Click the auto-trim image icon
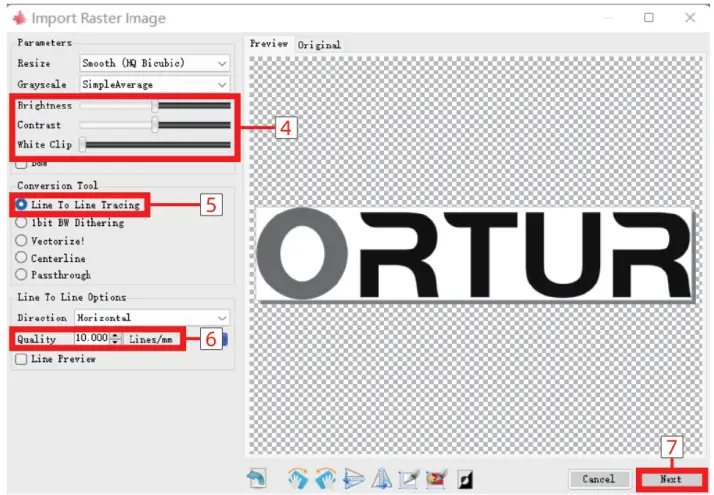714x495 pixels. (x=436, y=479)
